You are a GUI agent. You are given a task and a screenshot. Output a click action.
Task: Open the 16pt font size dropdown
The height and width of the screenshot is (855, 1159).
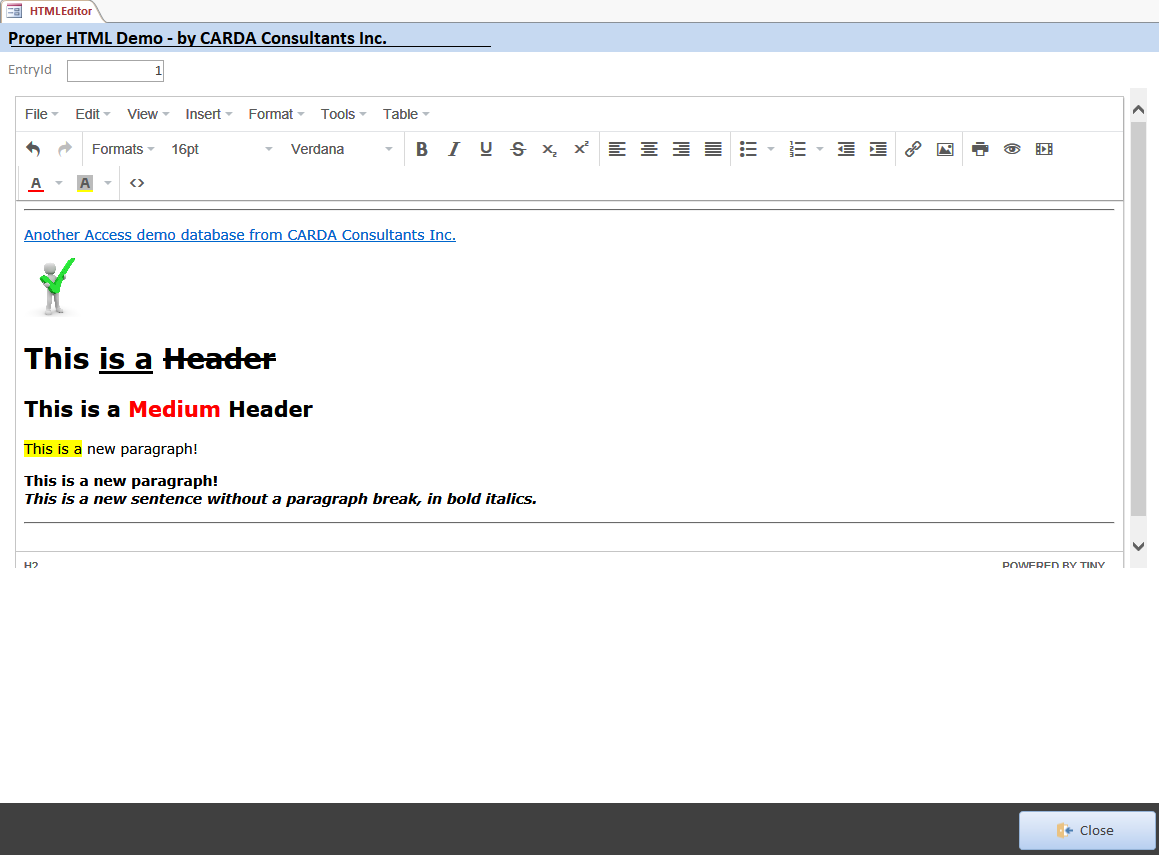pos(221,149)
